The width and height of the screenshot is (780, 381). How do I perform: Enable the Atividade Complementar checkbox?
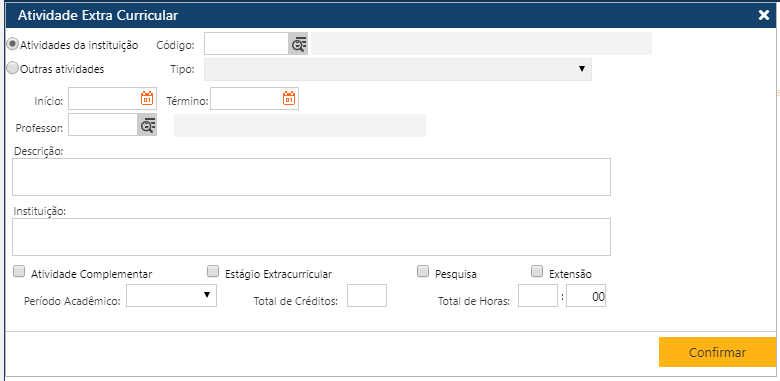19,272
